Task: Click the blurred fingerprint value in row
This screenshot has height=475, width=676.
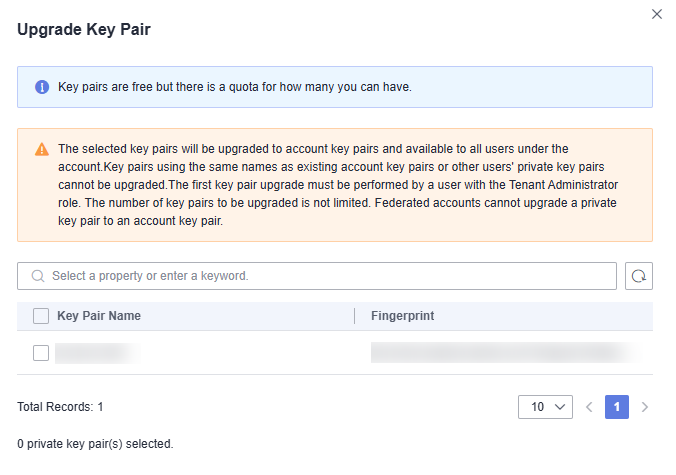Action: 504,353
